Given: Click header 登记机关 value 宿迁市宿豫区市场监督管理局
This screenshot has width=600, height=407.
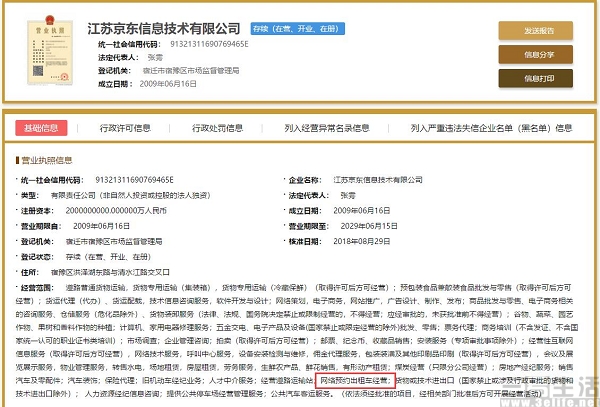Looking at the screenshot, I should 191,70.
